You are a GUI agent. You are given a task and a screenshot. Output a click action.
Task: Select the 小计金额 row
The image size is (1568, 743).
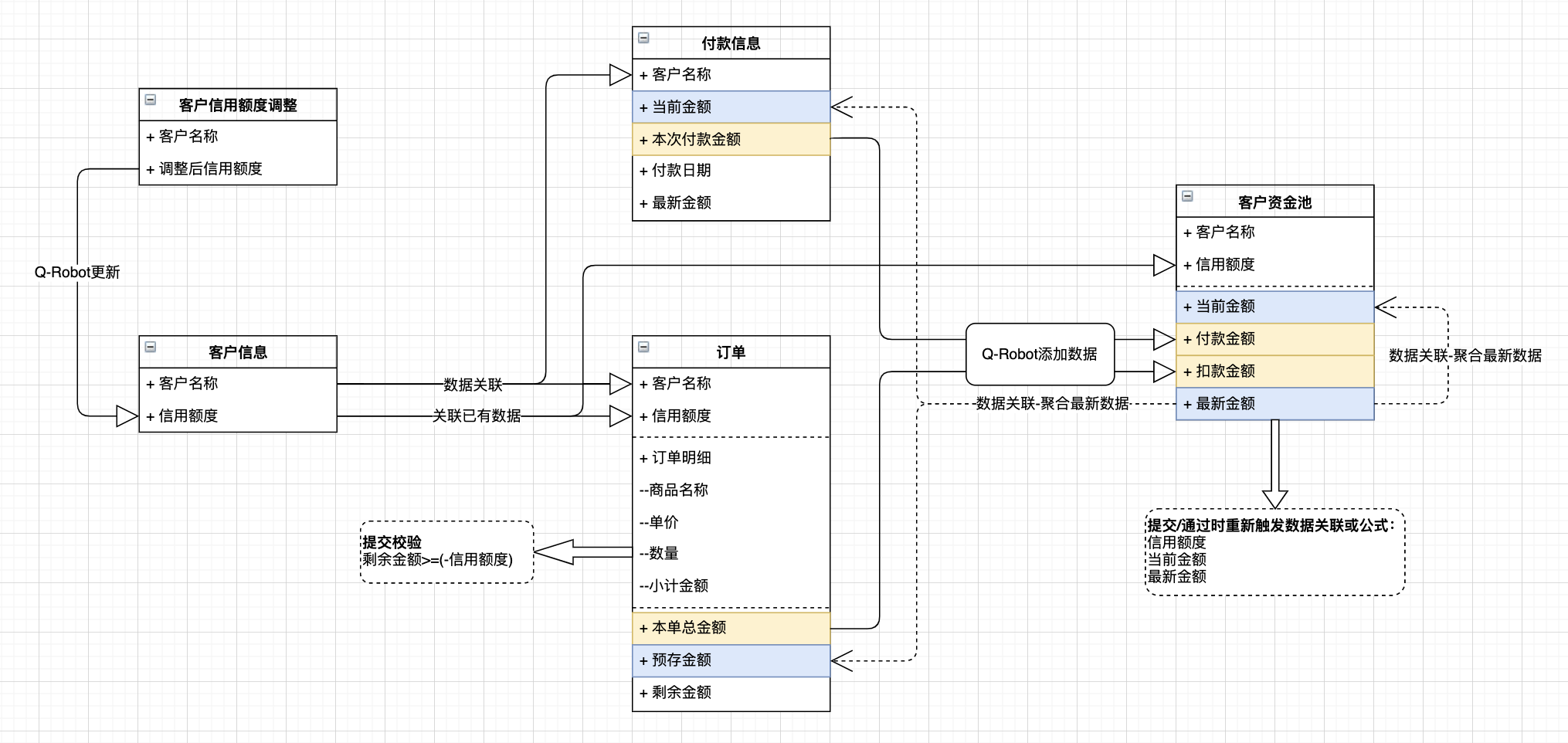click(x=731, y=586)
